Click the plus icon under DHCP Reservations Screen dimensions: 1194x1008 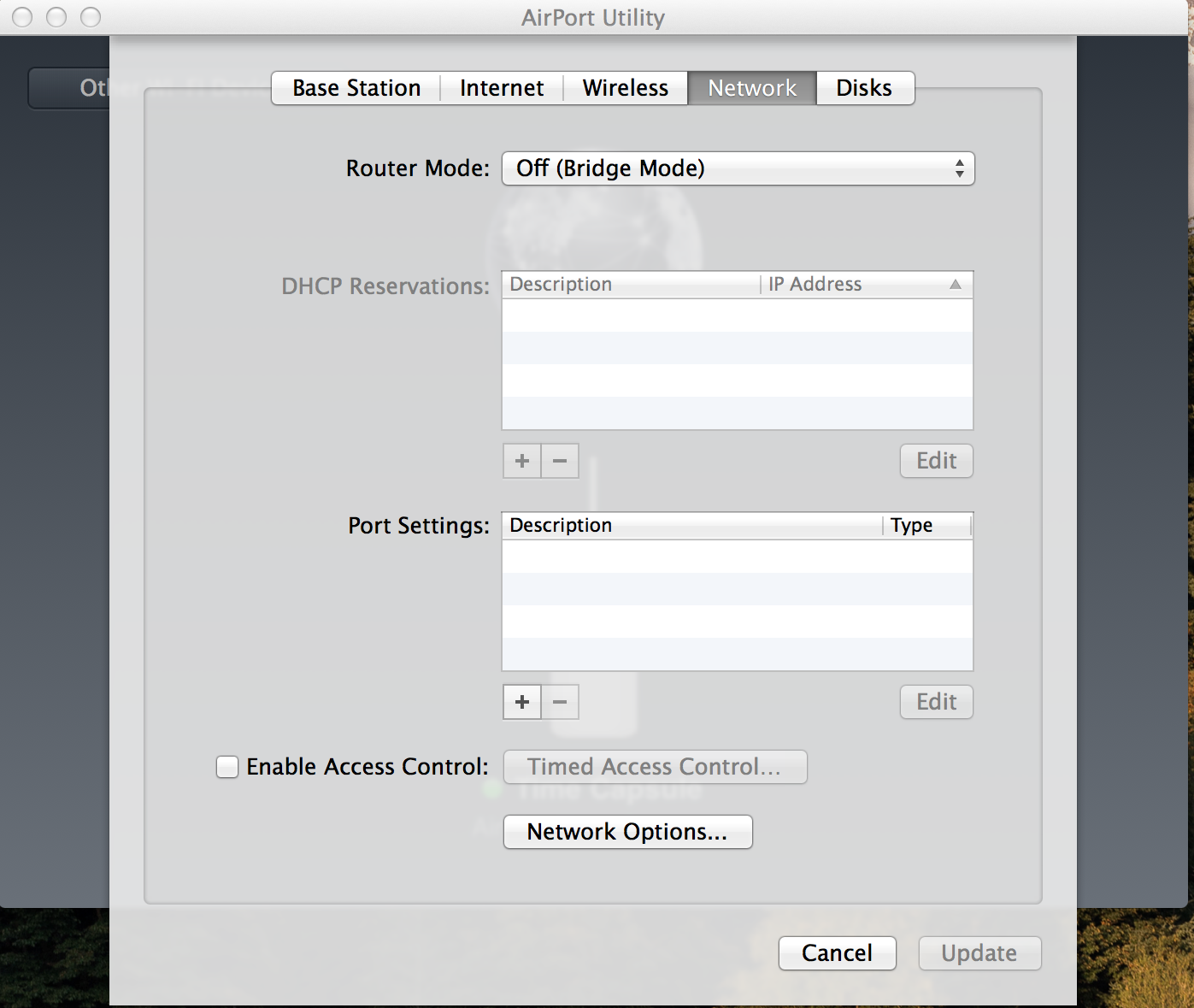521,461
